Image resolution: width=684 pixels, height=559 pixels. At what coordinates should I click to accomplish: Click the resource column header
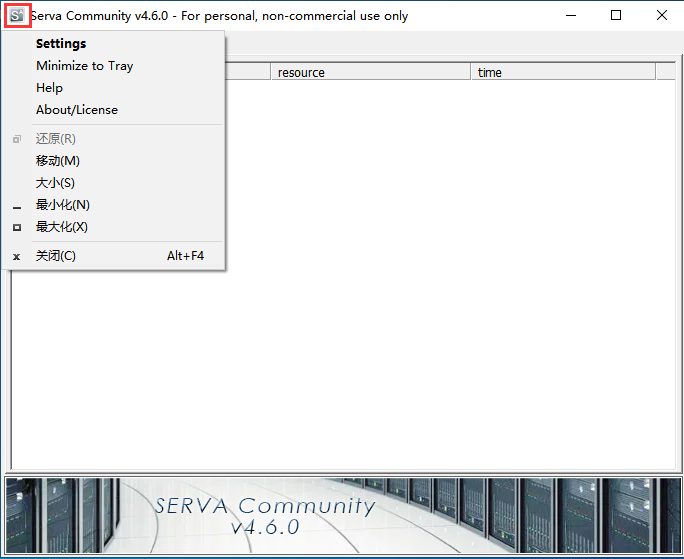click(370, 72)
